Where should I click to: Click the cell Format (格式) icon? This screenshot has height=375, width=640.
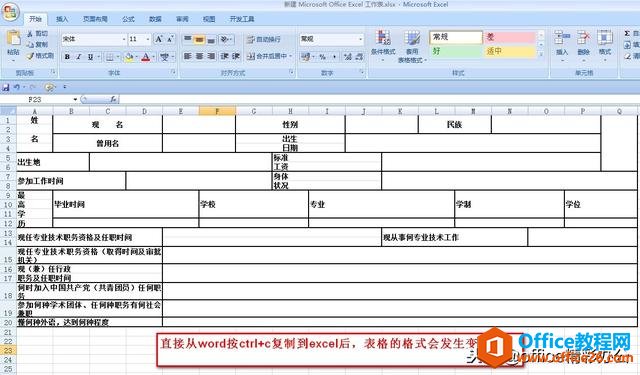[604, 38]
